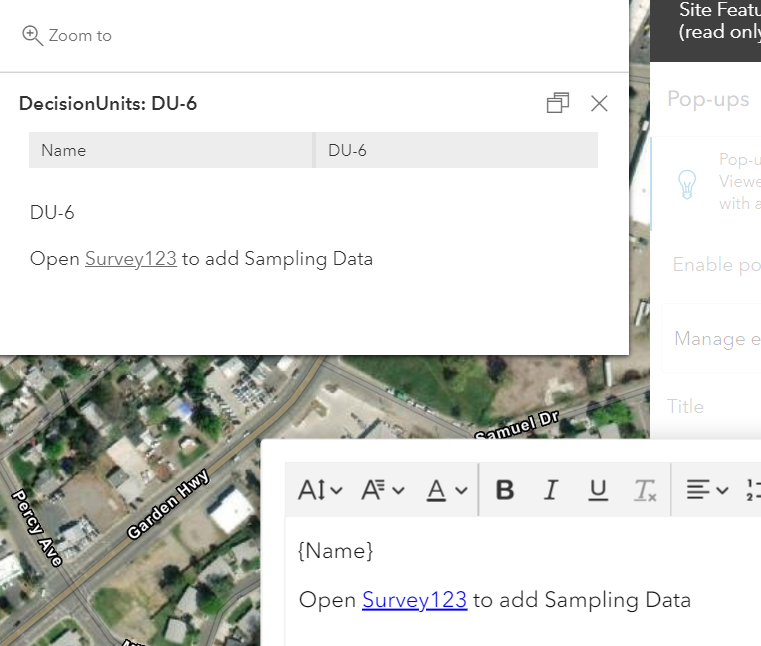Open the font color picker
761x646 pixels.
447,490
